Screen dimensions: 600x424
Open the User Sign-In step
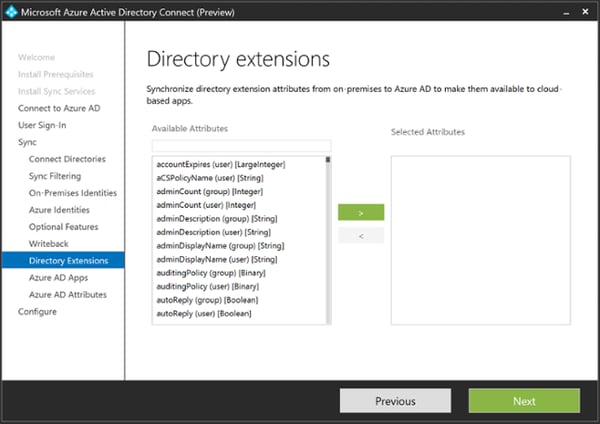[x=42, y=125]
